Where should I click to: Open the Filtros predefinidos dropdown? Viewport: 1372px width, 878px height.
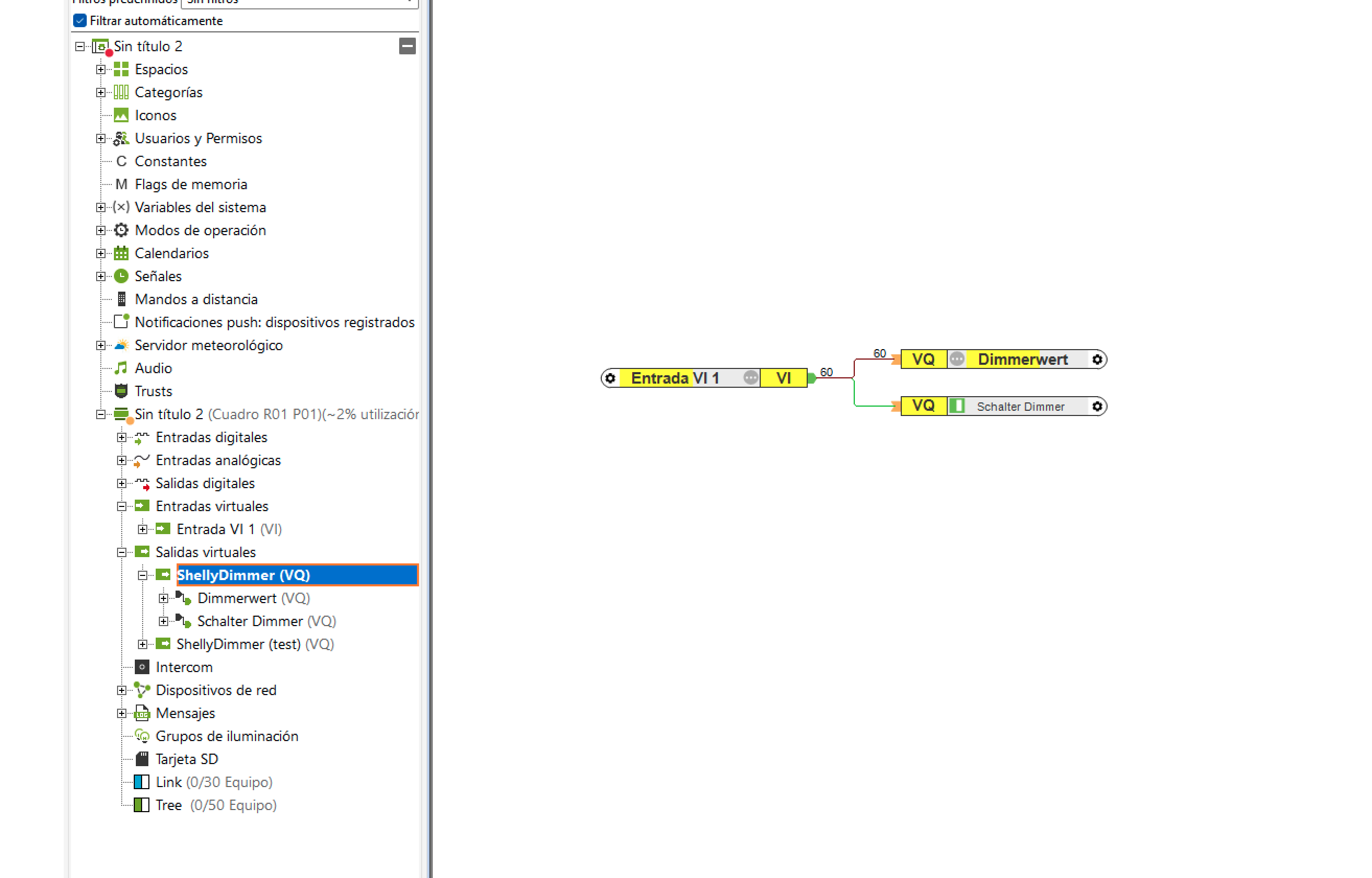tap(299, 3)
